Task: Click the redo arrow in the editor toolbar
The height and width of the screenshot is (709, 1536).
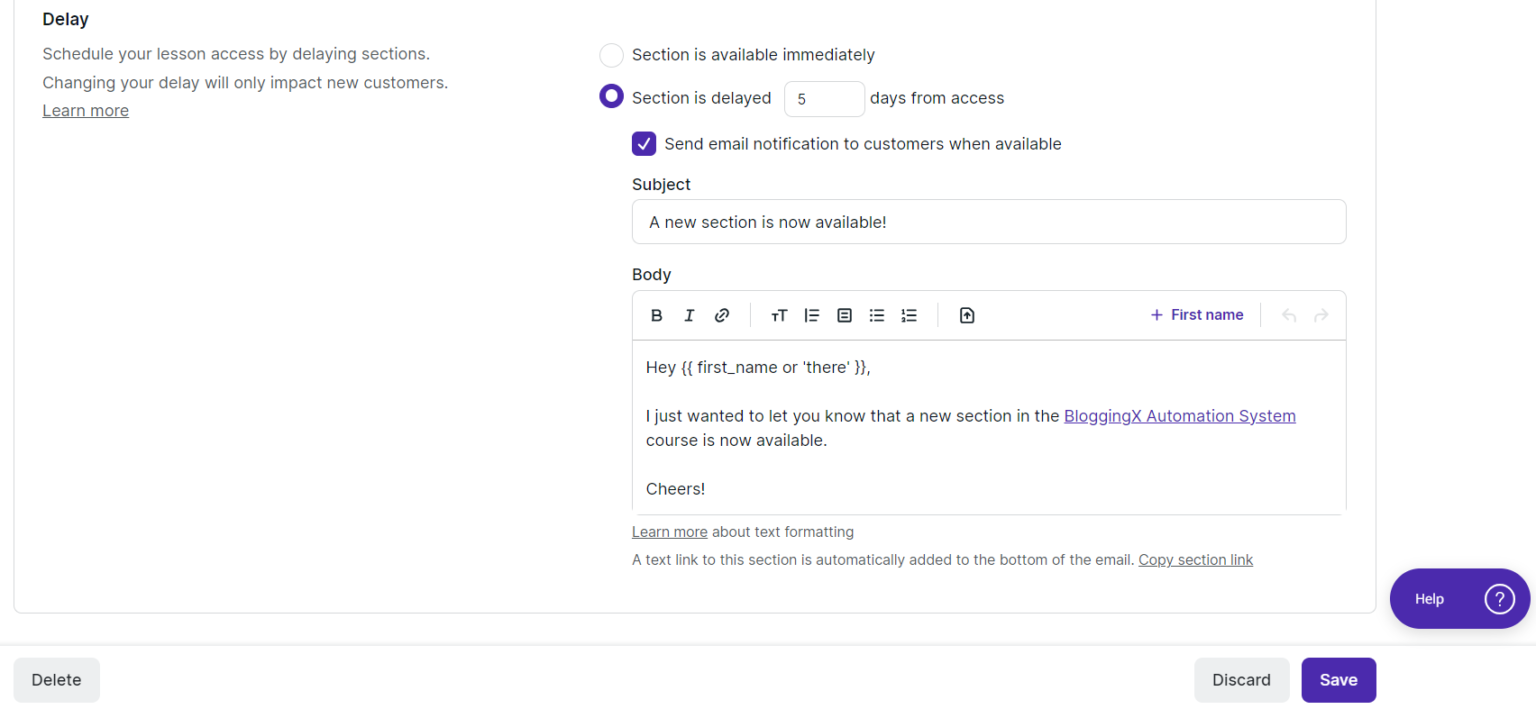Action: 1321,315
